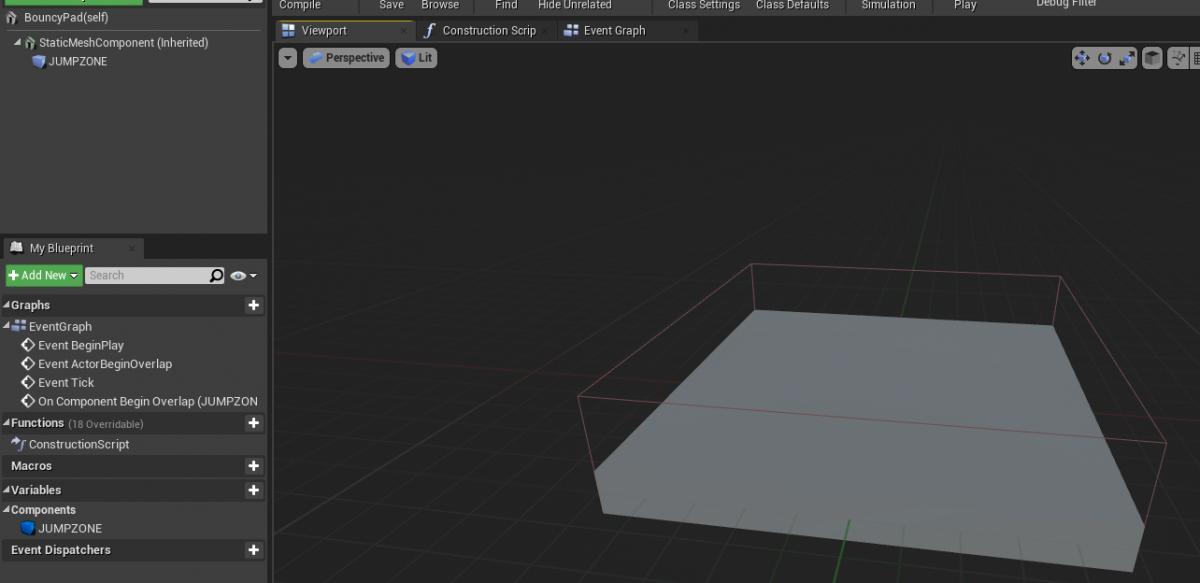Open Class Defaults from the toolbar
The width and height of the screenshot is (1200, 583).
pos(794,5)
